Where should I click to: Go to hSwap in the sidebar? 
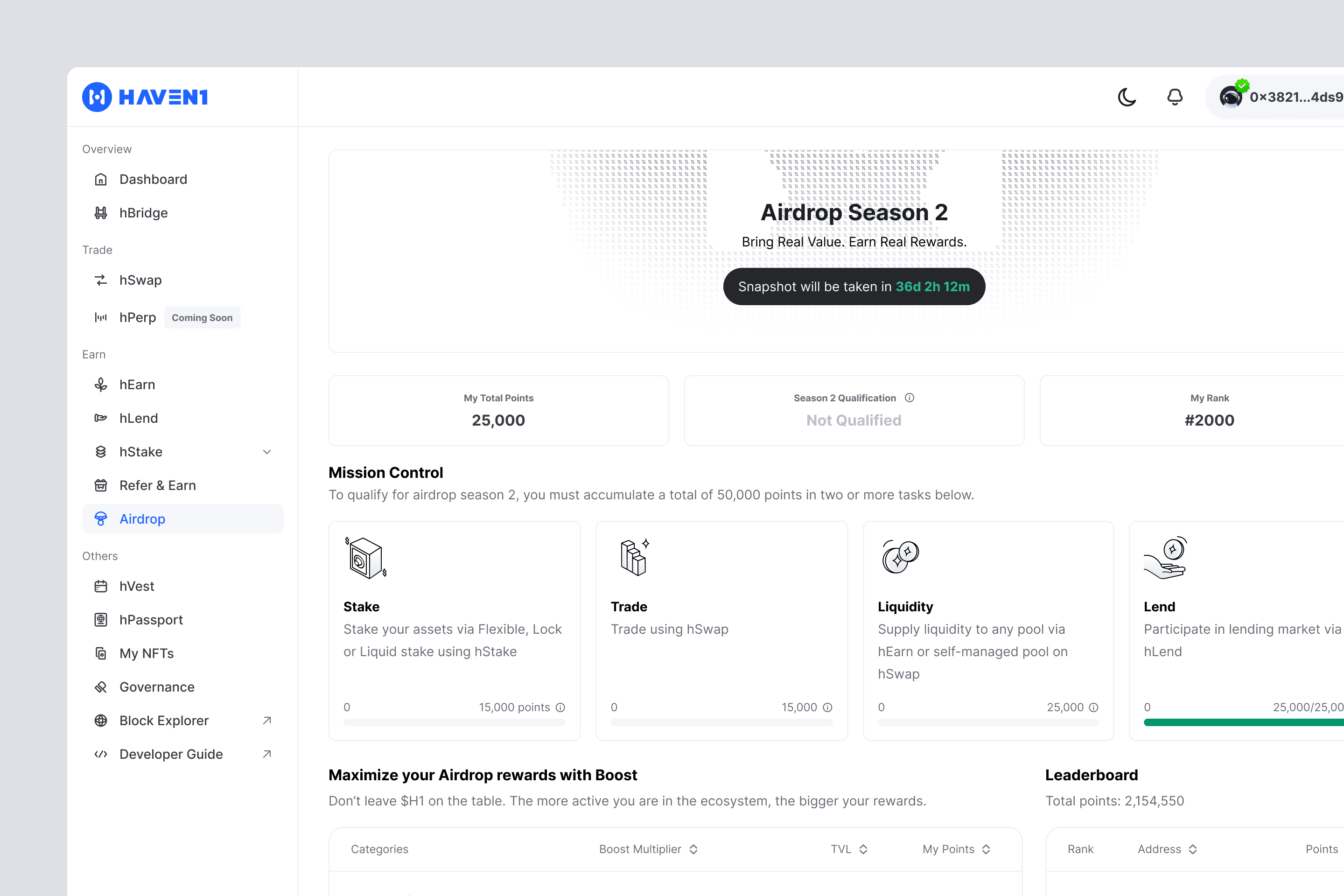[140, 280]
